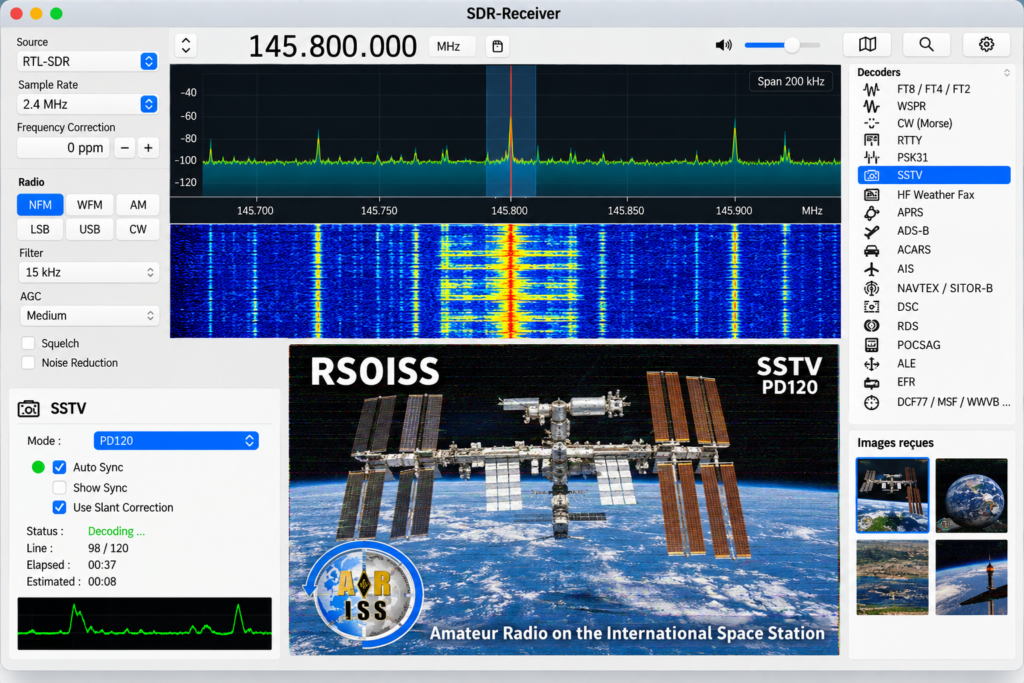Viewport: 1024px width, 683px height.
Task: Click the APRS decoder icon
Action: point(871,213)
